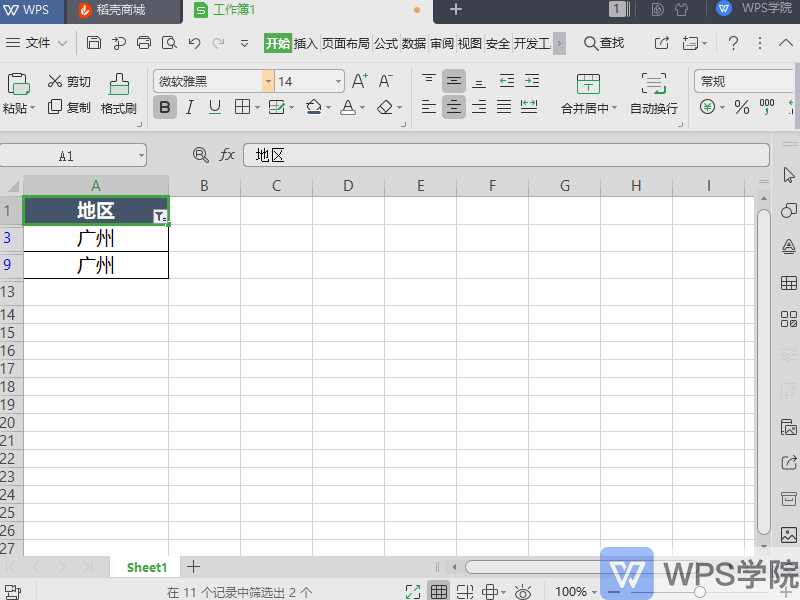The image size is (800, 600).
Task: Click the Auto Wrap (自动换行) icon
Action: (x=653, y=84)
